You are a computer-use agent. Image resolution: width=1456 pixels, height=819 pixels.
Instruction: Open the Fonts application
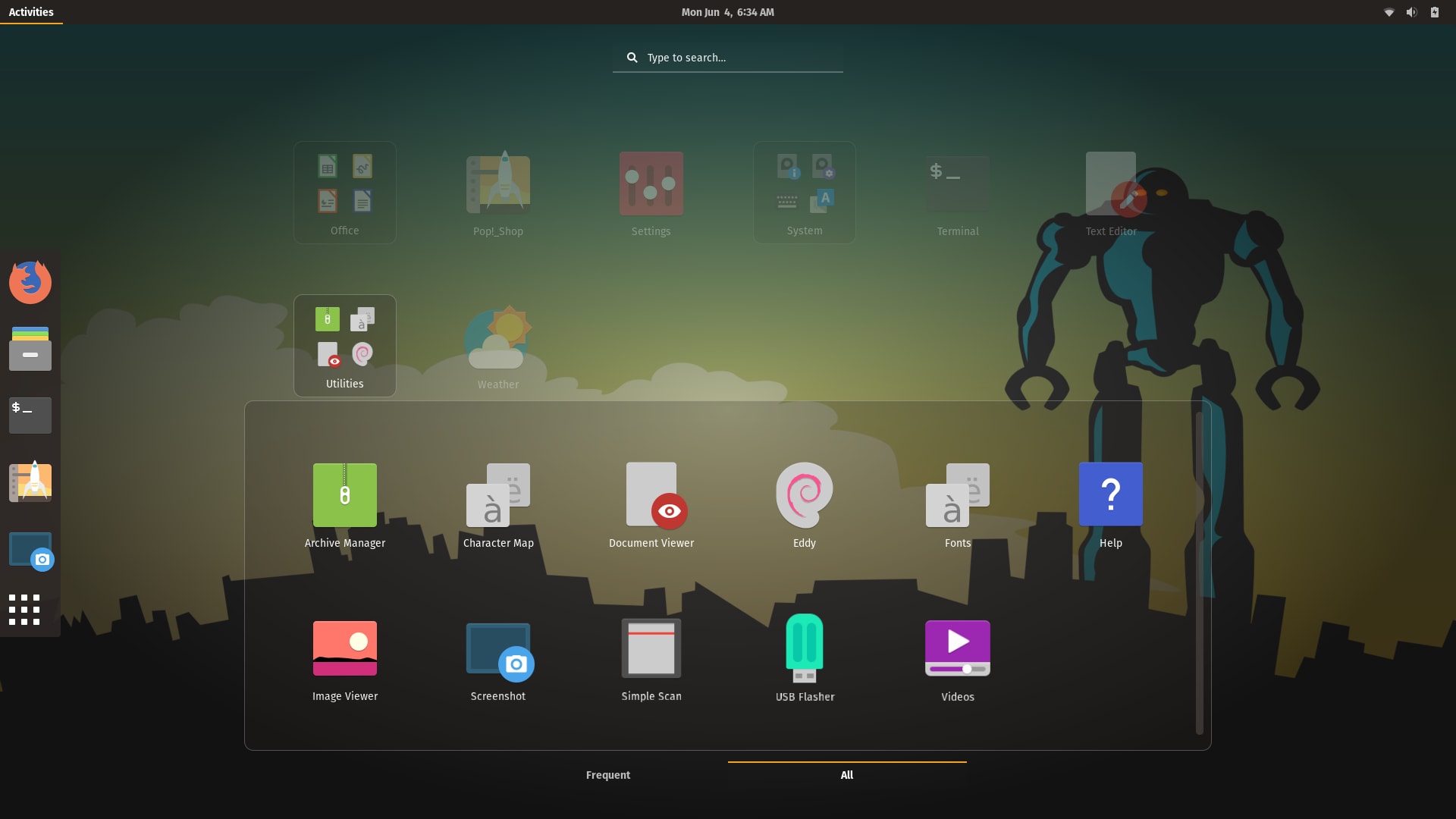(957, 495)
